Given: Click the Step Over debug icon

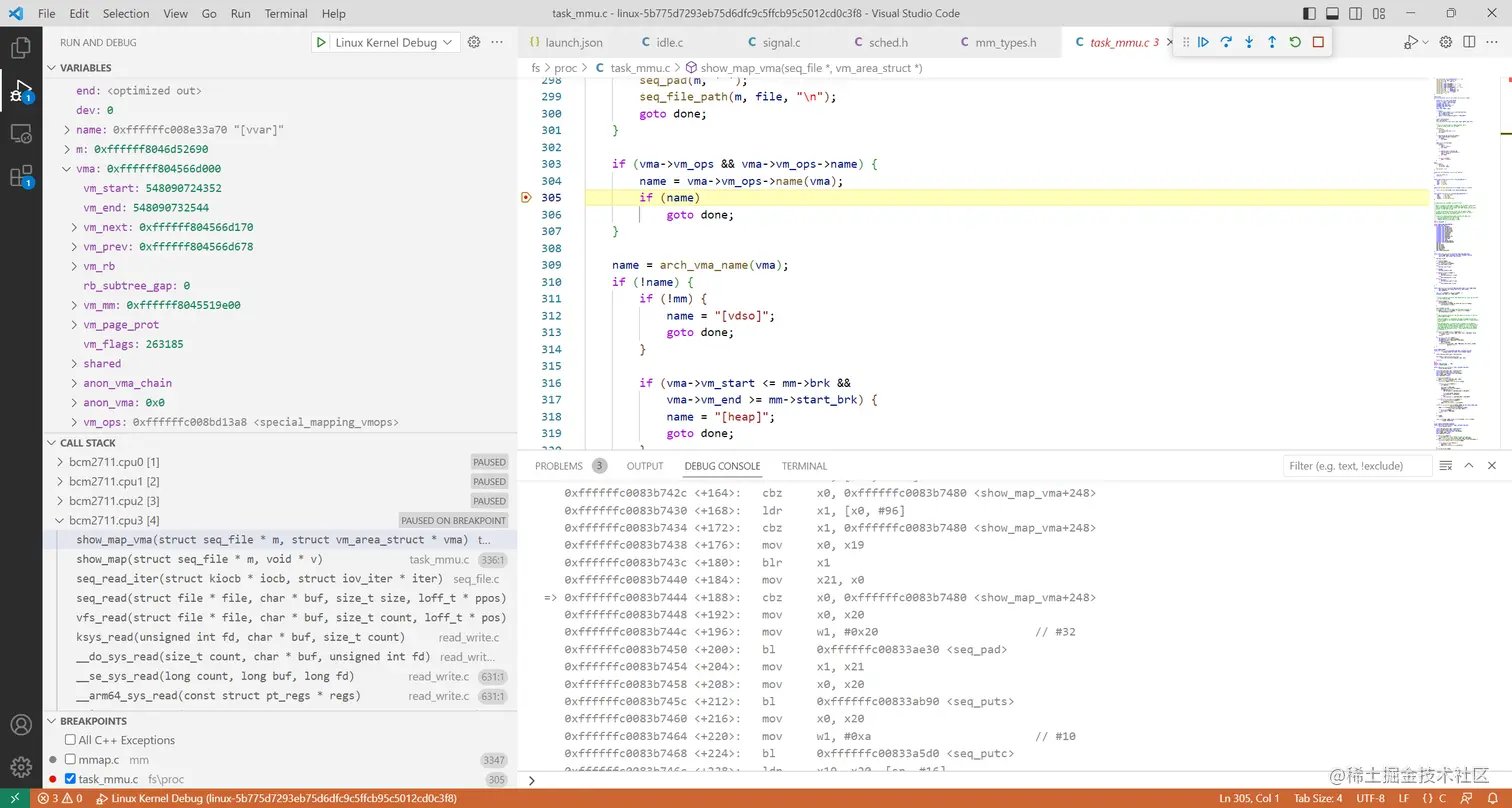Looking at the screenshot, I should click(x=1226, y=42).
